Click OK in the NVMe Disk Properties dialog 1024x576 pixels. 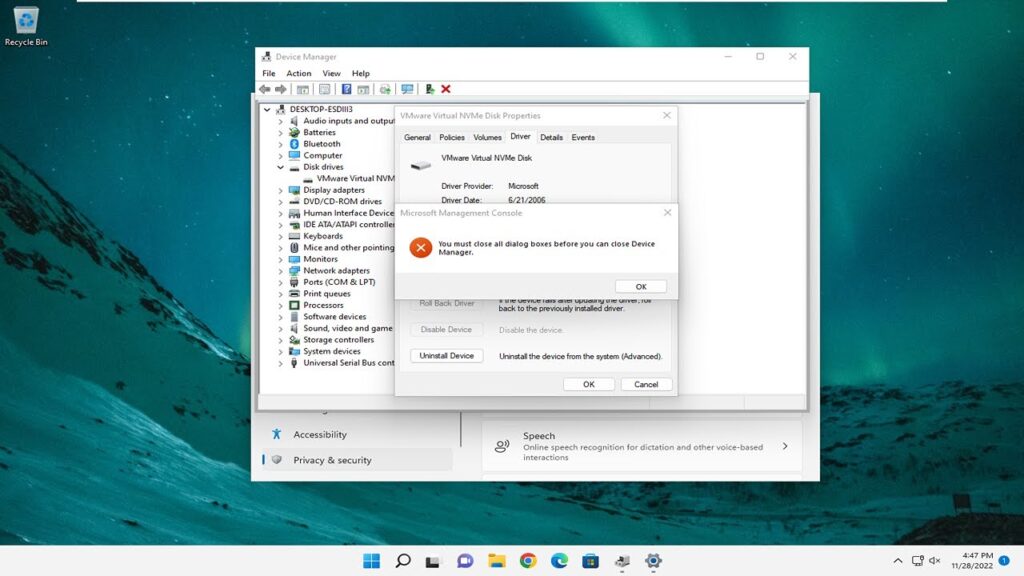[x=588, y=384]
